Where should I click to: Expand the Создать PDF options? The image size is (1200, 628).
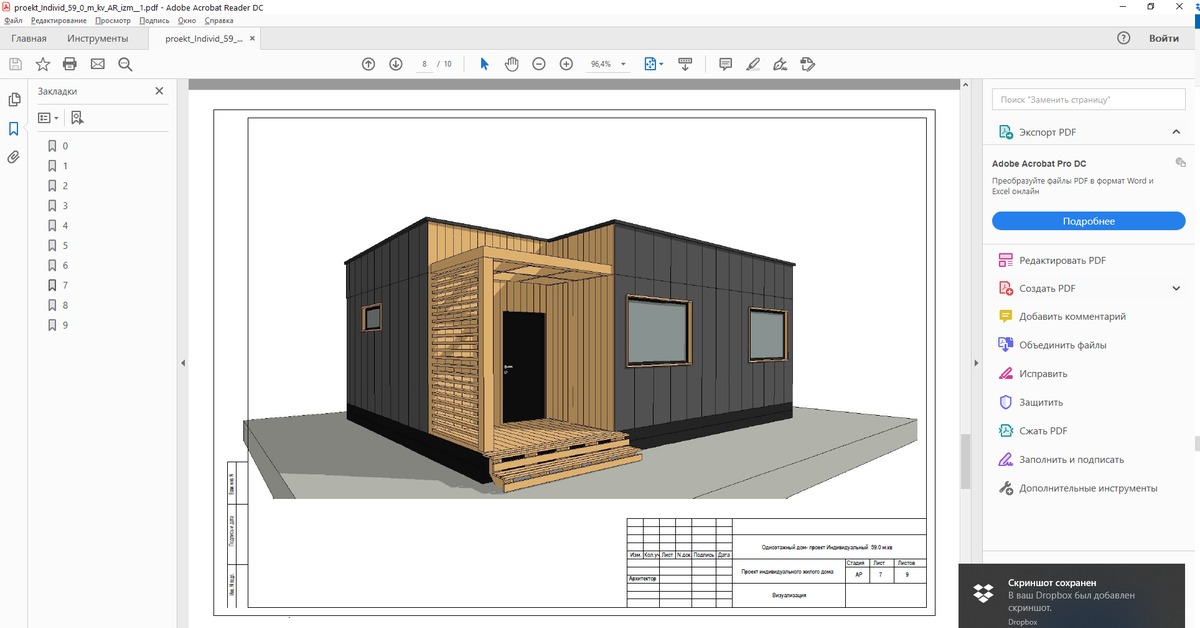coord(1176,288)
